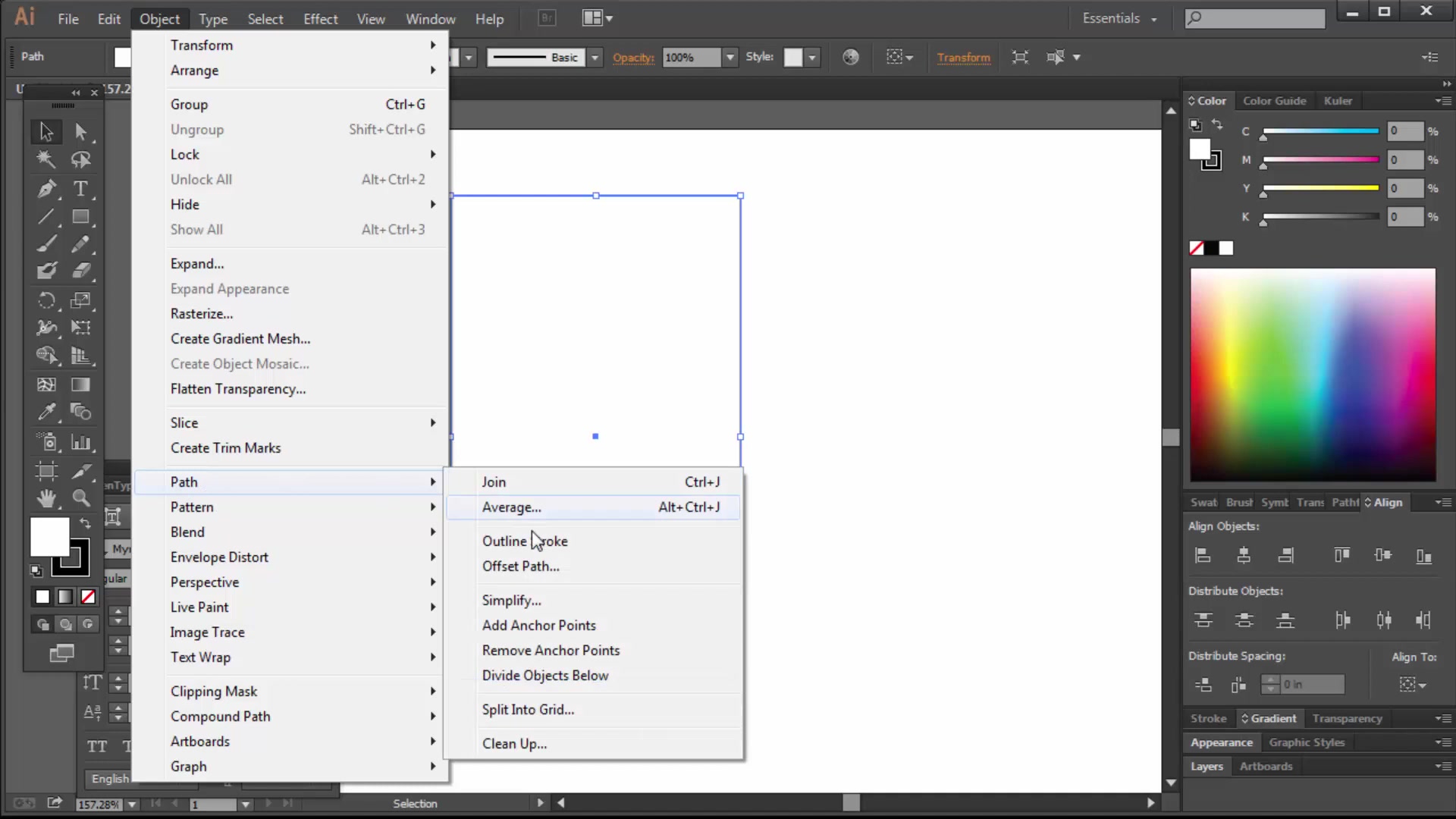Screen dimensions: 1456x819
Task: Set the fill color to None
Action: (x=88, y=597)
